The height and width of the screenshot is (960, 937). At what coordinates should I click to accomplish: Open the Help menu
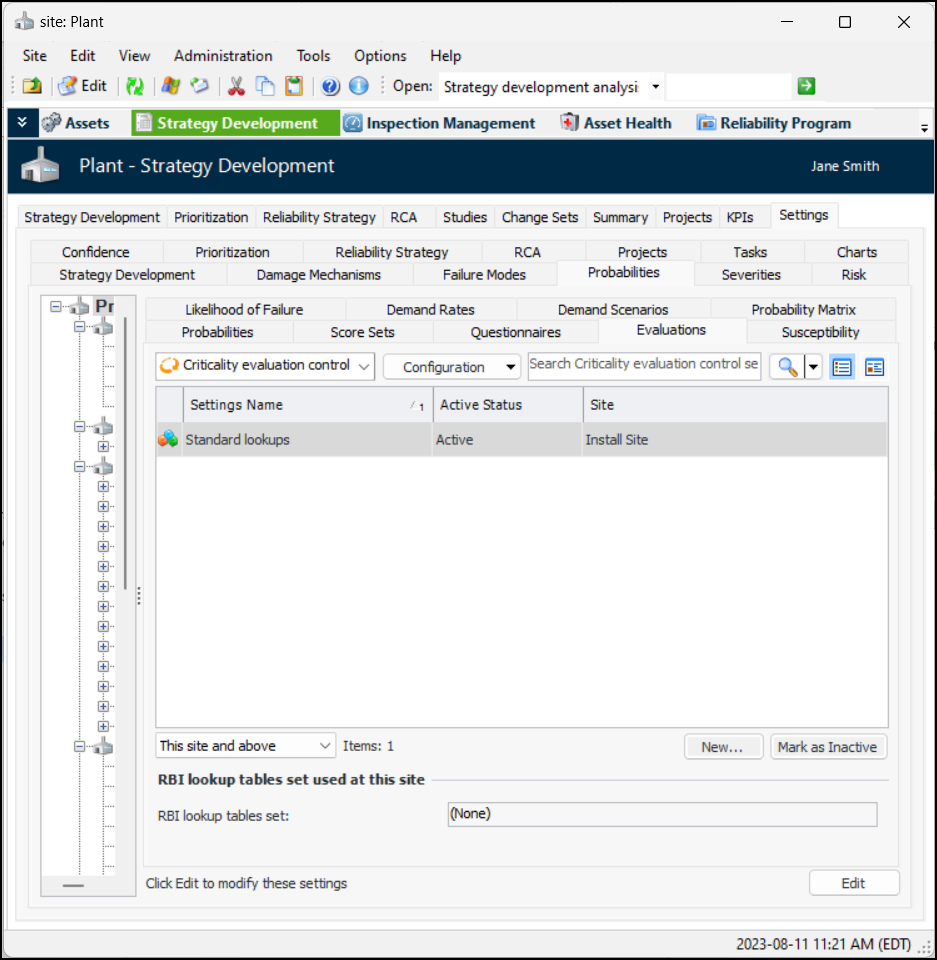[446, 56]
